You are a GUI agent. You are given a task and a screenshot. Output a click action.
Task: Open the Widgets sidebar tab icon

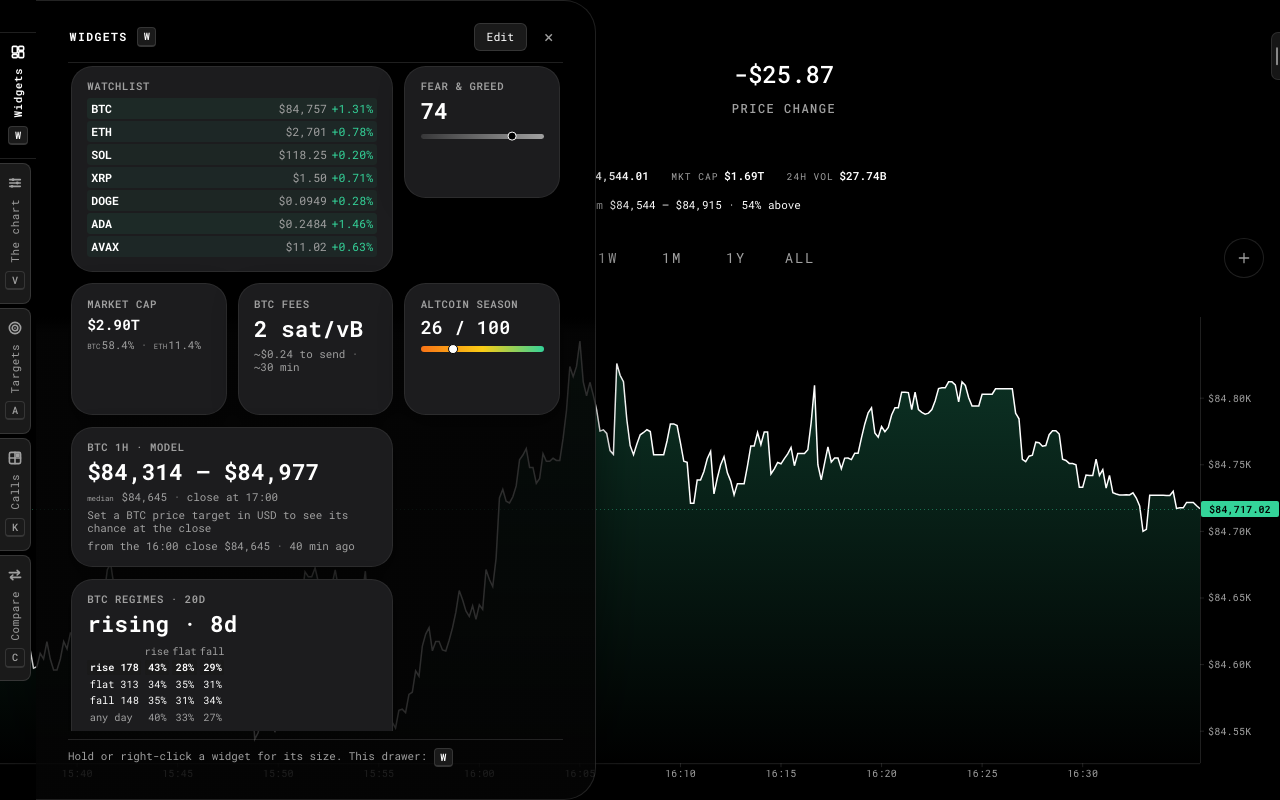click(x=17, y=52)
